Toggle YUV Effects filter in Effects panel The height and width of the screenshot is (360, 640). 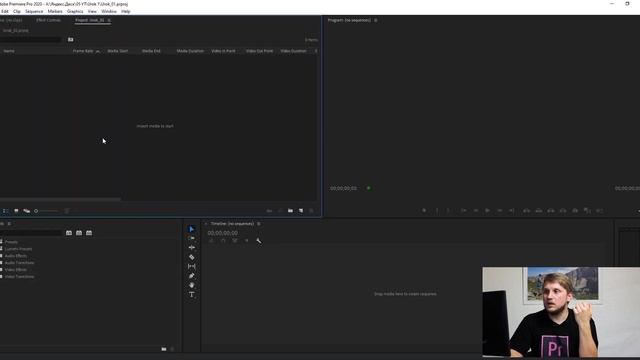tap(89, 233)
